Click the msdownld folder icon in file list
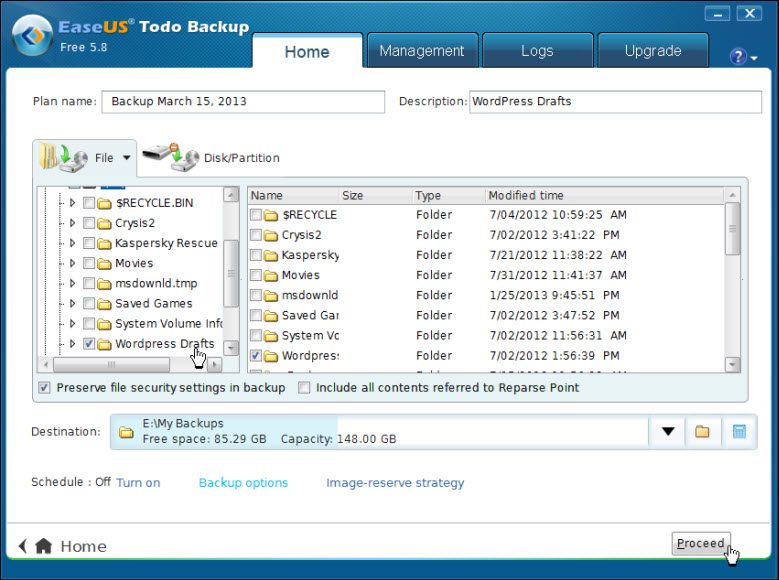779x580 pixels. pyautogui.click(x=271, y=296)
